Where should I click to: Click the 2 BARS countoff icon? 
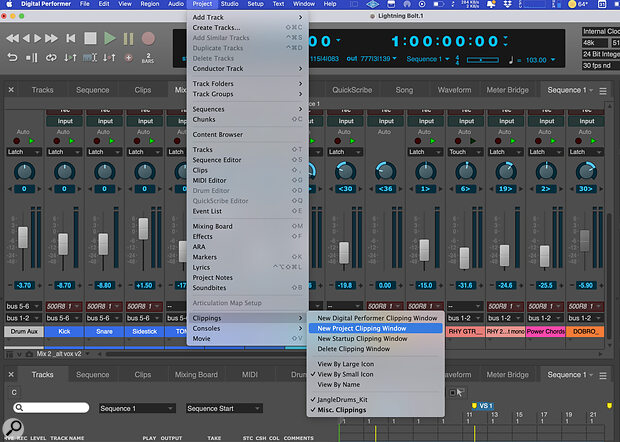(148, 58)
